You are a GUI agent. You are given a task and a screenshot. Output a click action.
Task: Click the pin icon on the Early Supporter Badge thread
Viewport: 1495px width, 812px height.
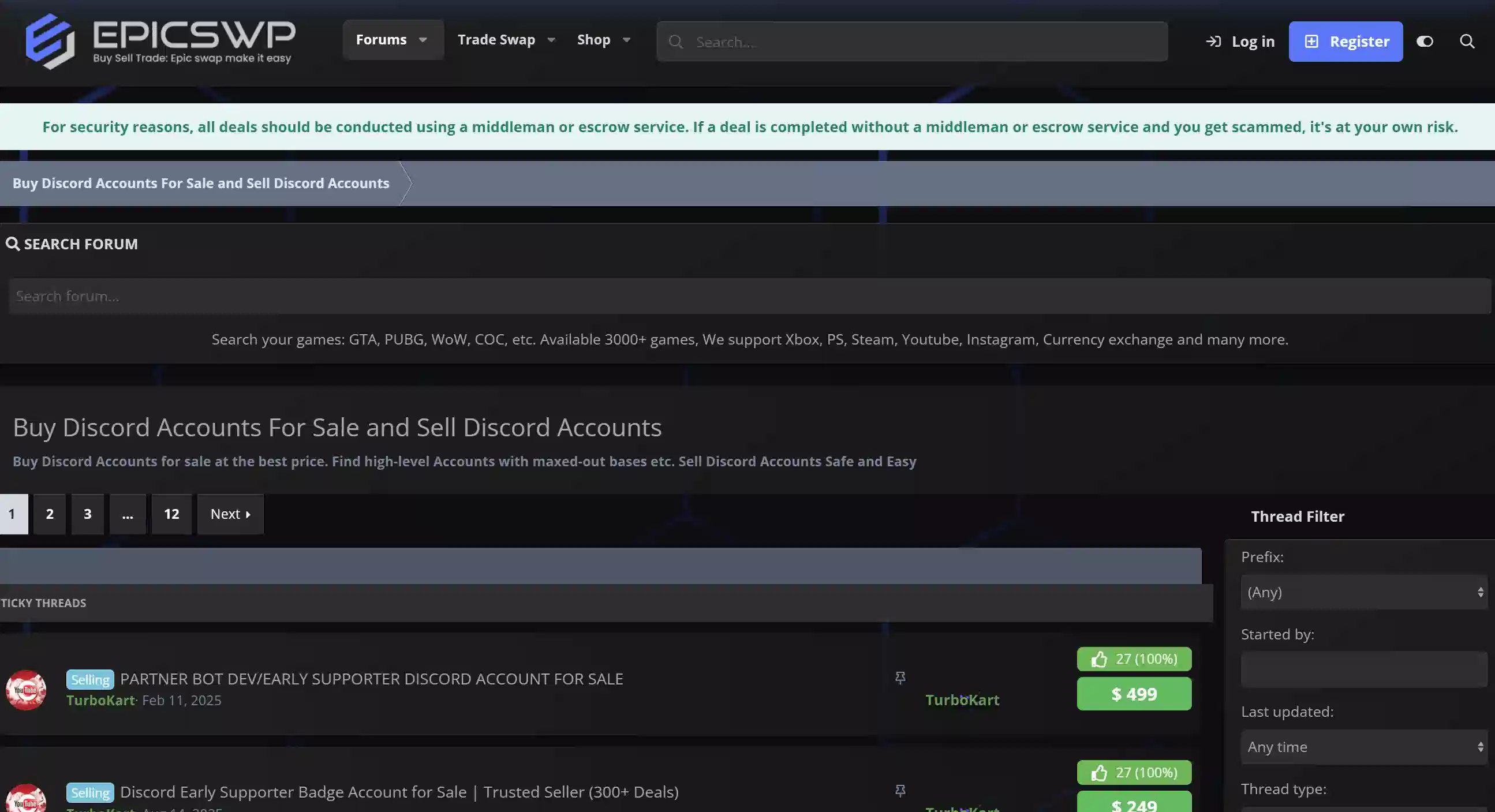point(900,790)
